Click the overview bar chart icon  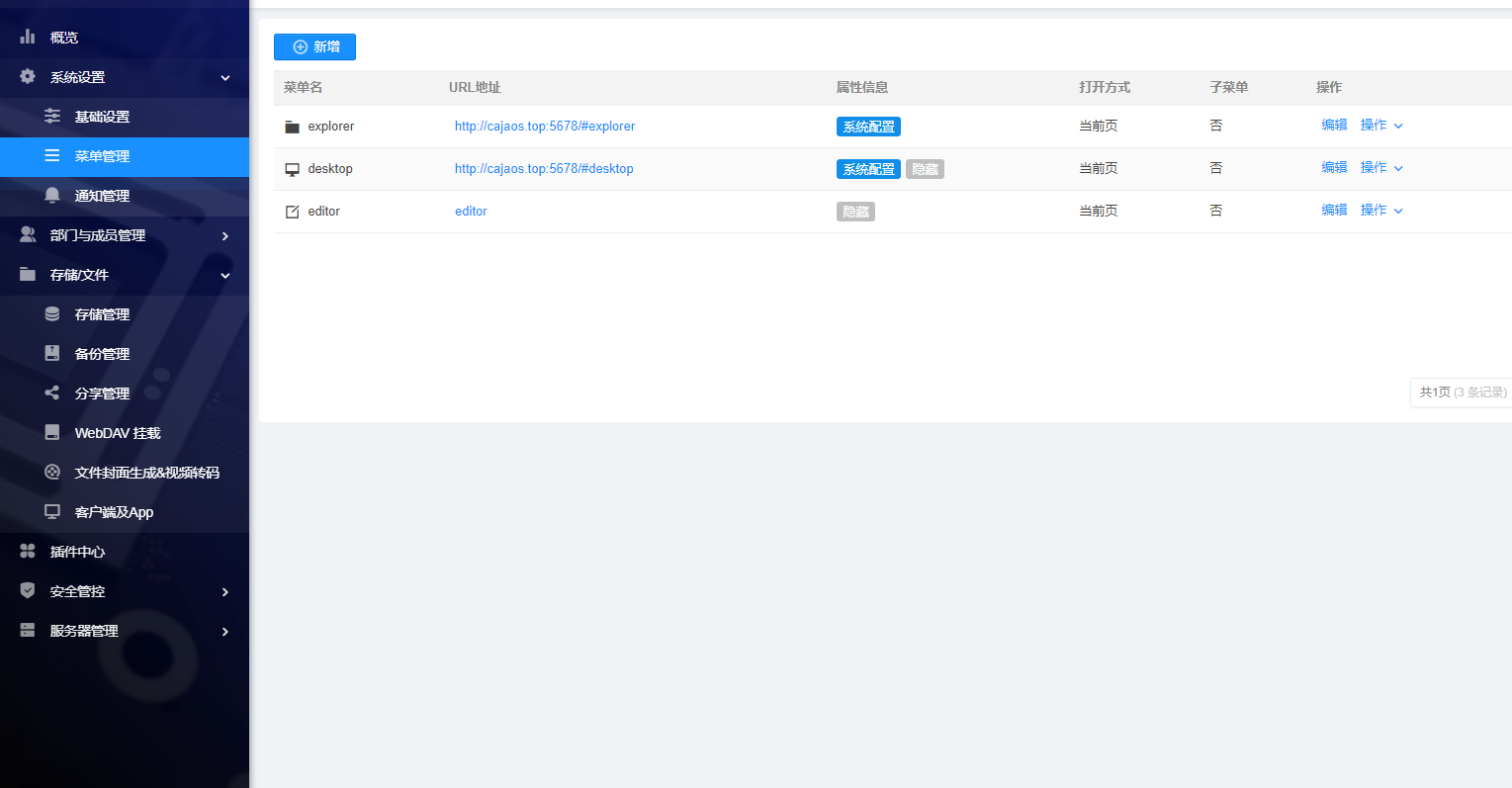(28, 37)
